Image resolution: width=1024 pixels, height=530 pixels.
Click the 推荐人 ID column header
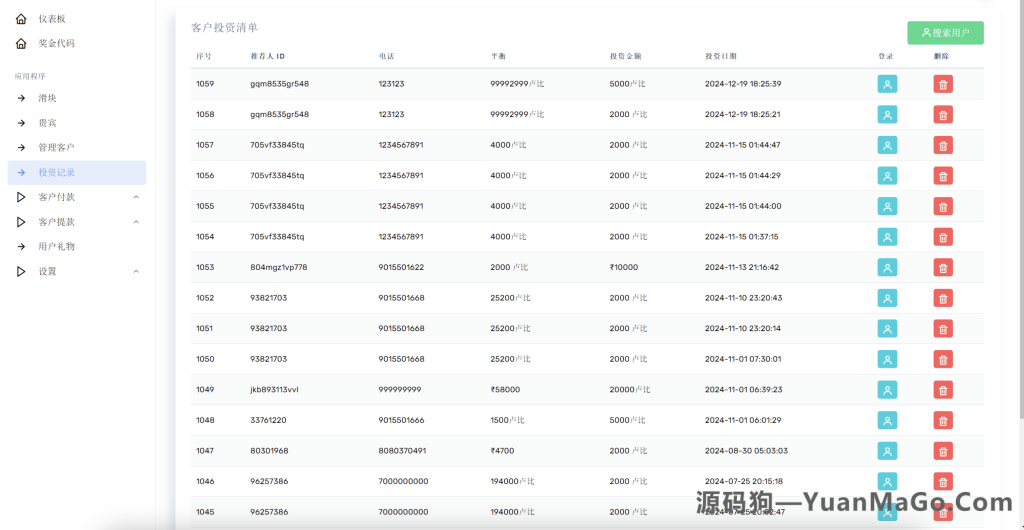point(268,56)
